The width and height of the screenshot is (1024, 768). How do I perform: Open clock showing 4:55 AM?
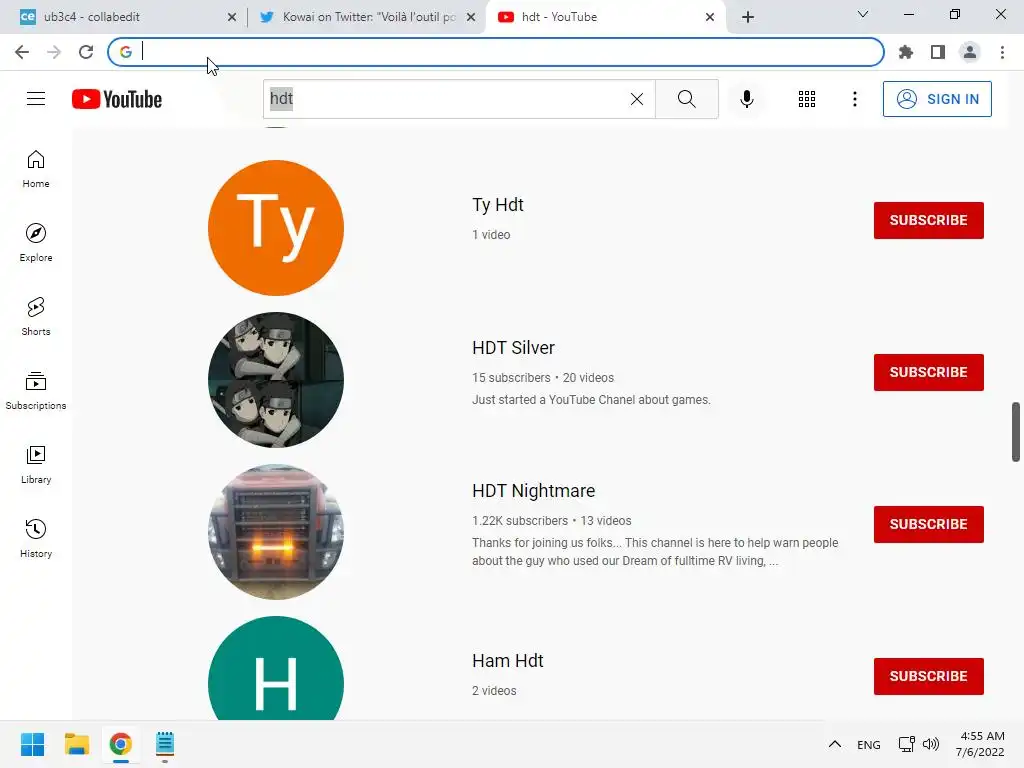point(980,744)
